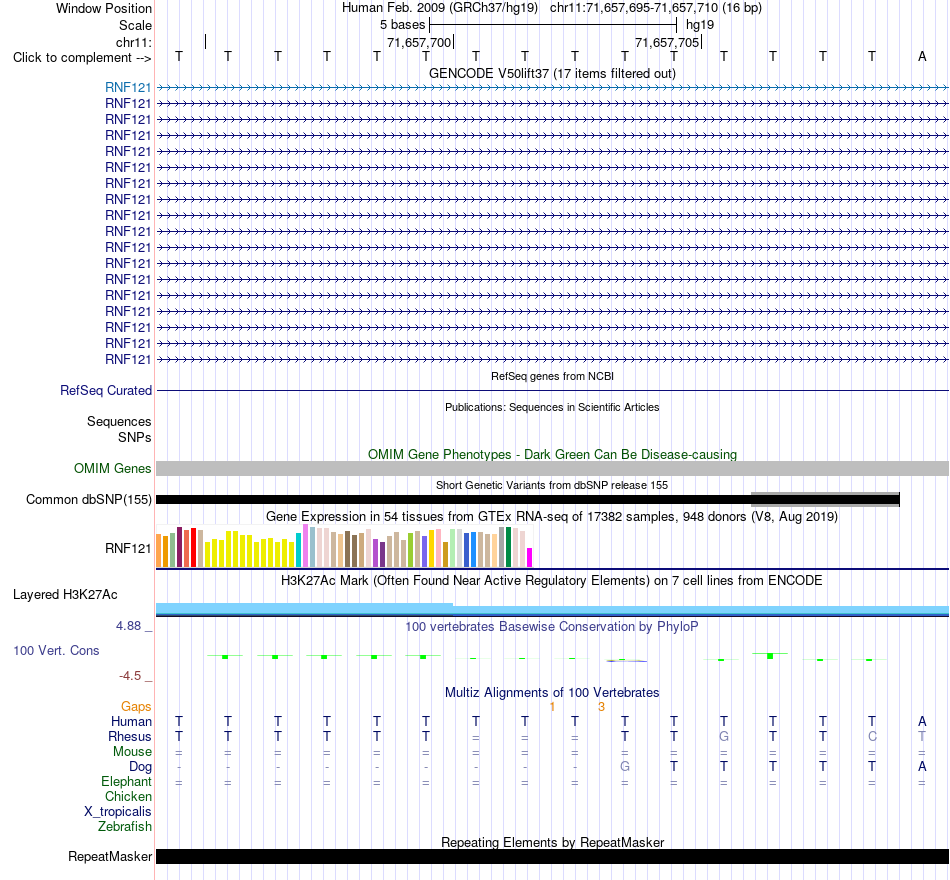Click the 71,657,700 ruler position marker

(x=419, y=42)
